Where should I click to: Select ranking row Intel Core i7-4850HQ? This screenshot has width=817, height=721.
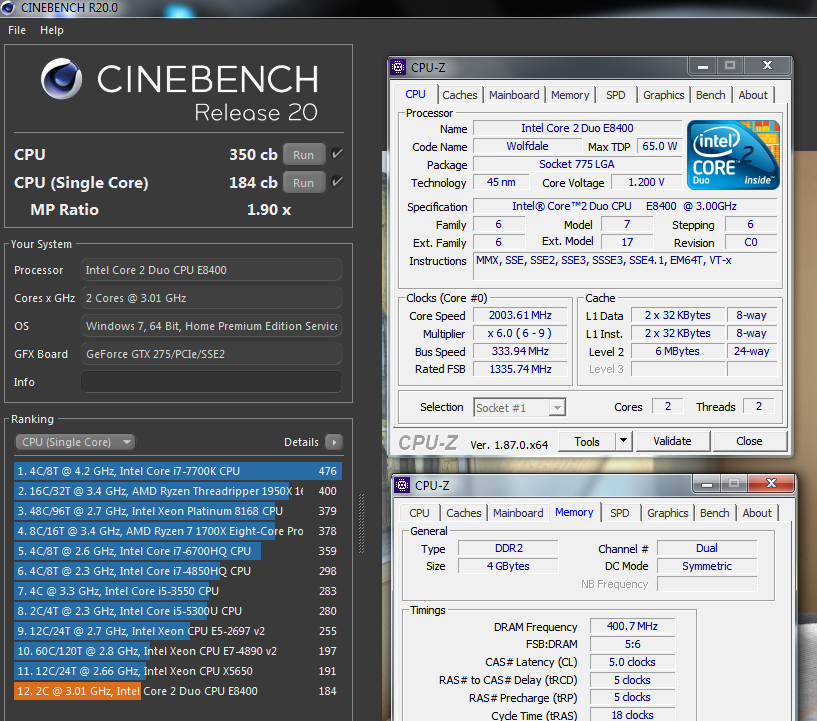[x=178, y=571]
